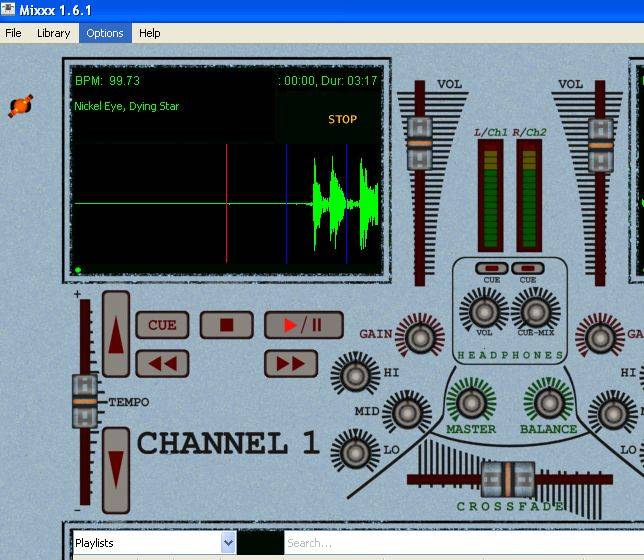Click BPM 99.73 readout
This screenshot has height=560, width=644.
(x=108, y=81)
